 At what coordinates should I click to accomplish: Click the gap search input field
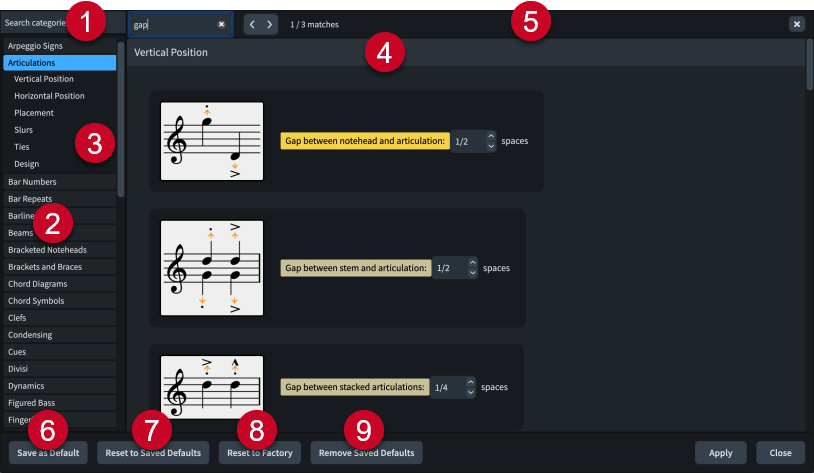tap(172, 24)
